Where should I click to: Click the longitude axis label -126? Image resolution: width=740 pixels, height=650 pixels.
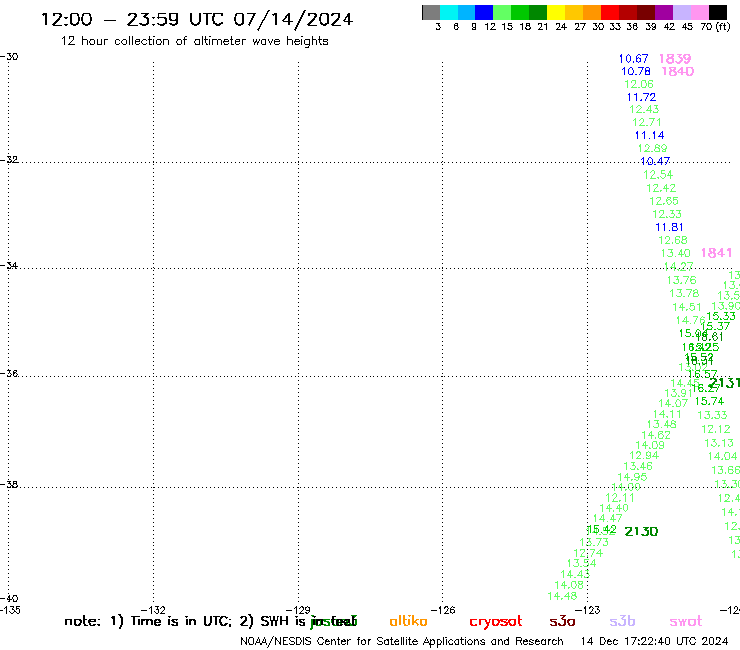click(x=443, y=610)
